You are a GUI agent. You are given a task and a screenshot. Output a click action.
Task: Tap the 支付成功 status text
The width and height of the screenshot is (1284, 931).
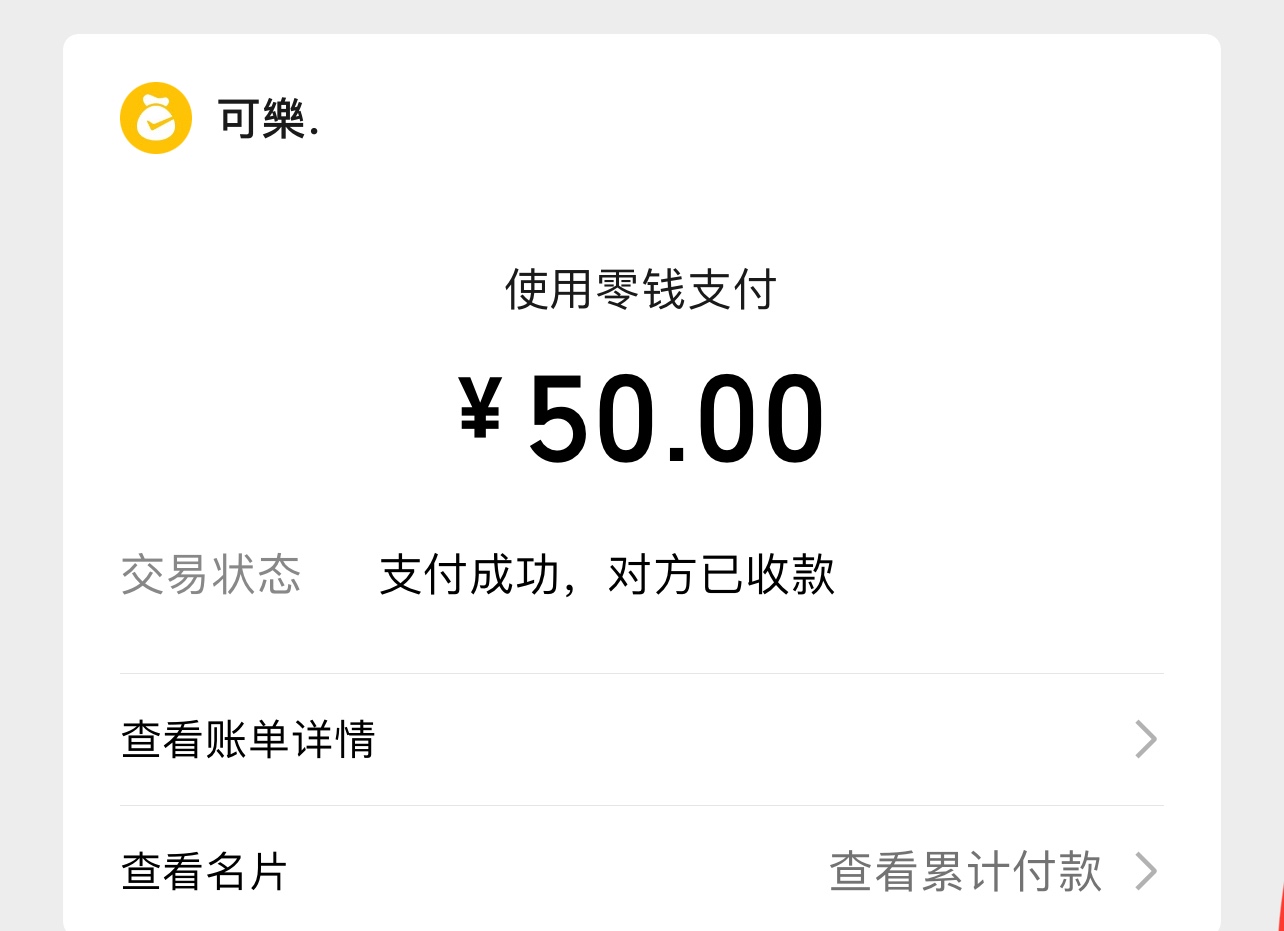click(468, 575)
